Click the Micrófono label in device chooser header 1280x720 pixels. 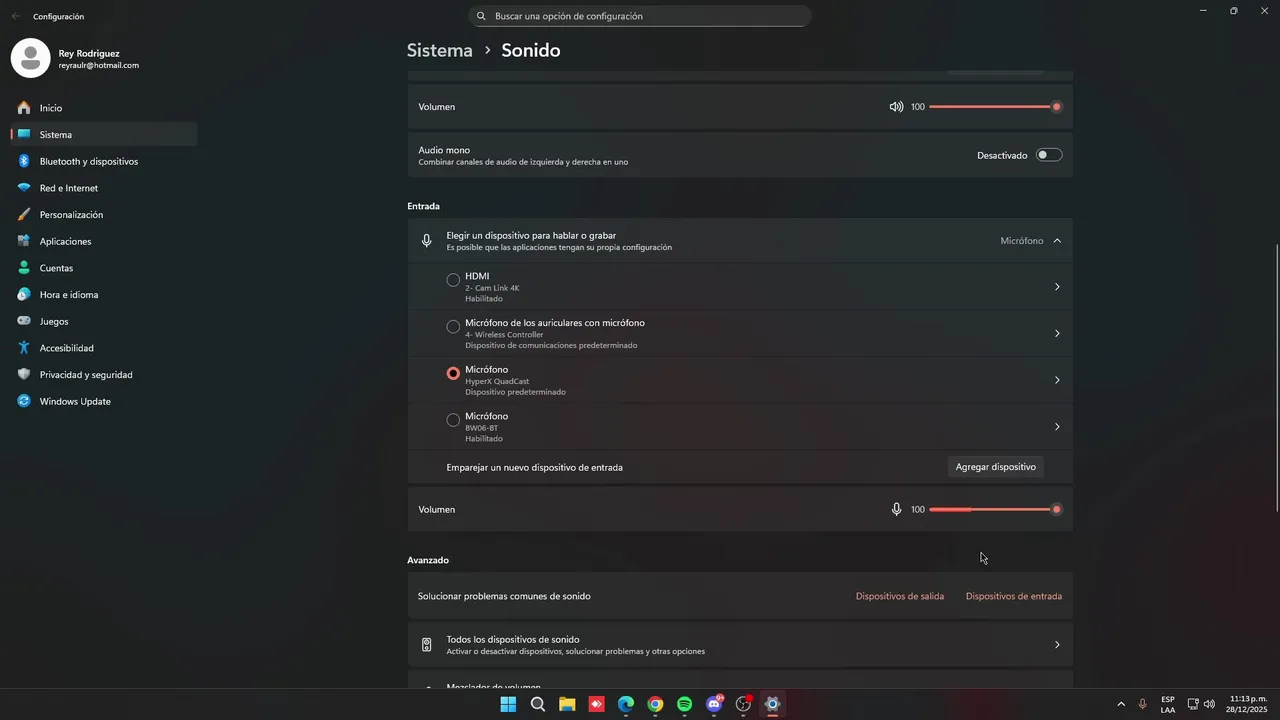click(x=1022, y=241)
